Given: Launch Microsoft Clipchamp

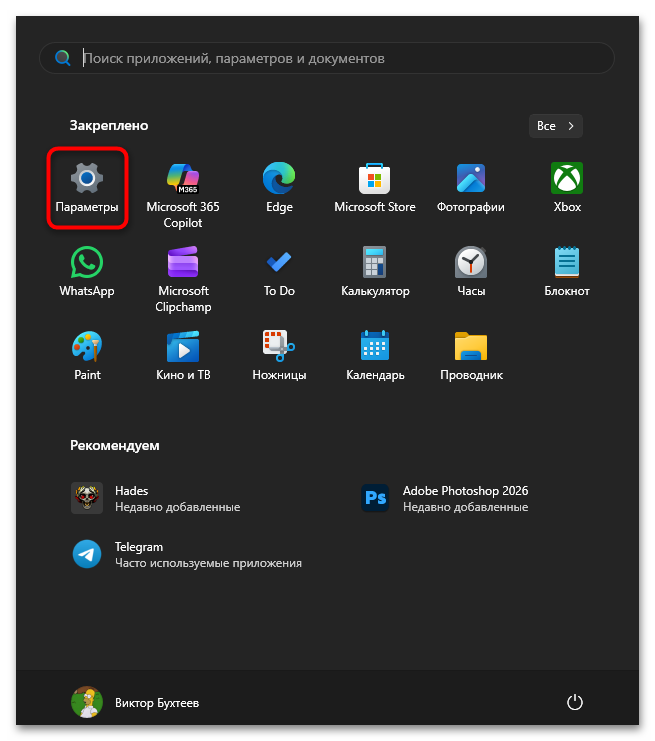Looking at the screenshot, I should [x=183, y=279].
